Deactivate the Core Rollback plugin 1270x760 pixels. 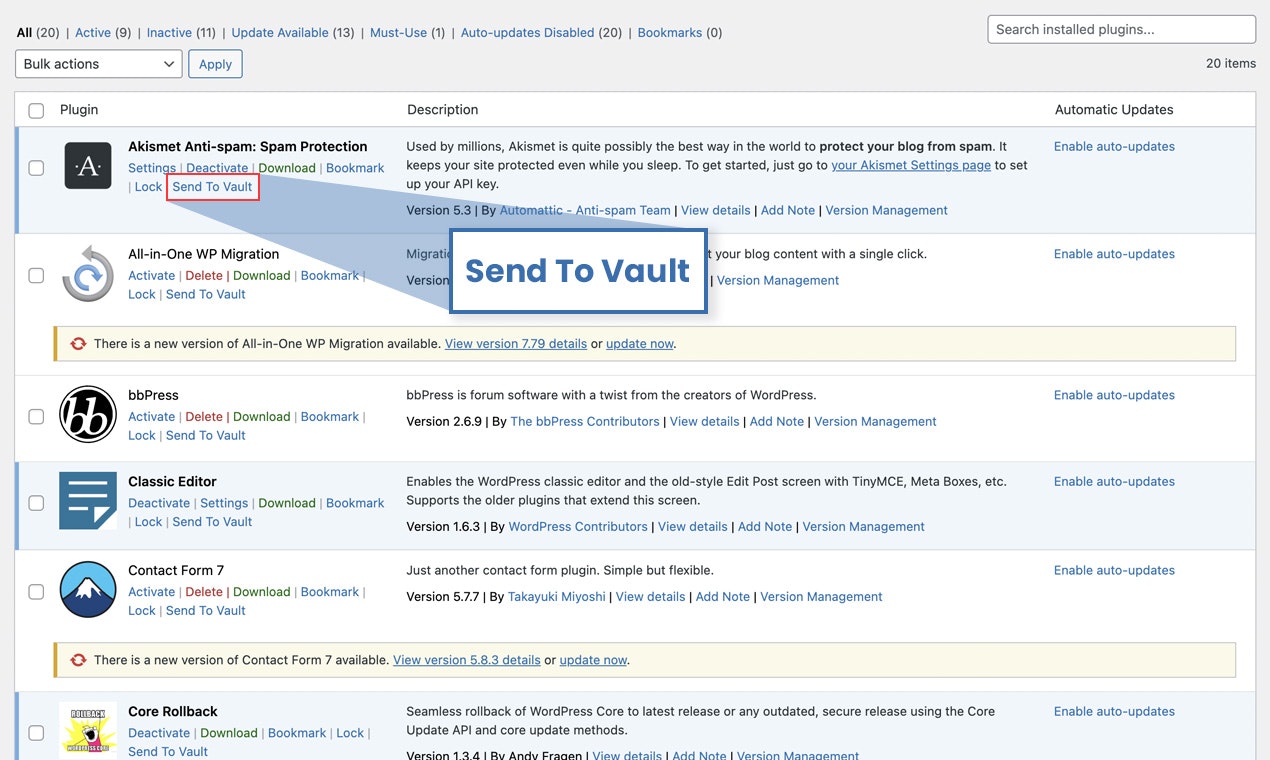[159, 733]
